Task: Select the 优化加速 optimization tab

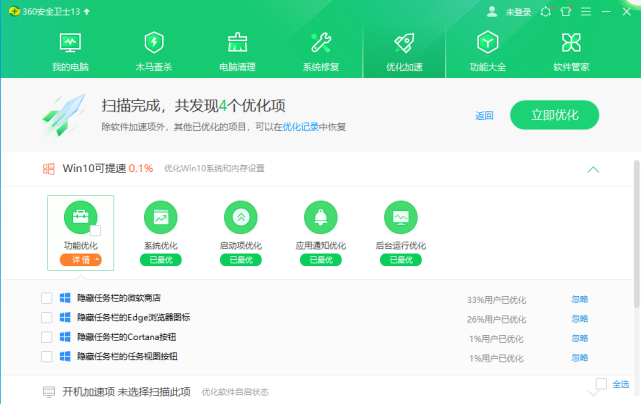Action: [x=404, y=52]
